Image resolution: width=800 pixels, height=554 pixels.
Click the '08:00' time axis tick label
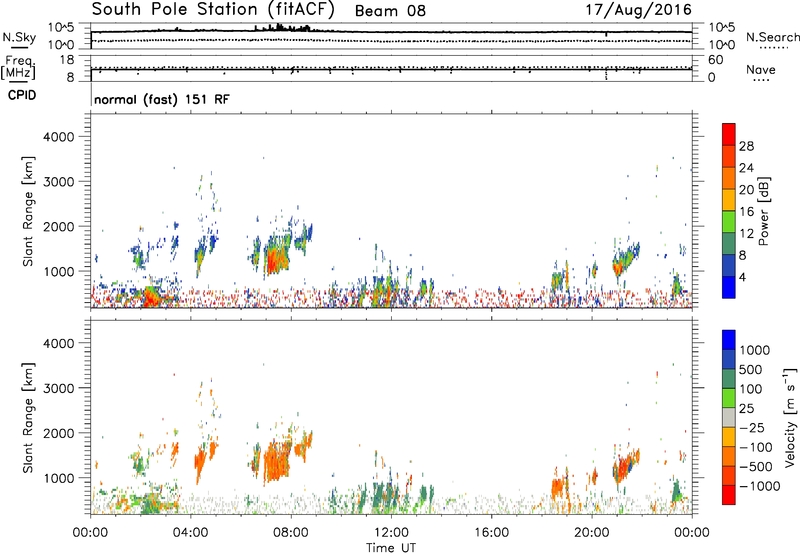pyautogui.click(x=291, y=533)
